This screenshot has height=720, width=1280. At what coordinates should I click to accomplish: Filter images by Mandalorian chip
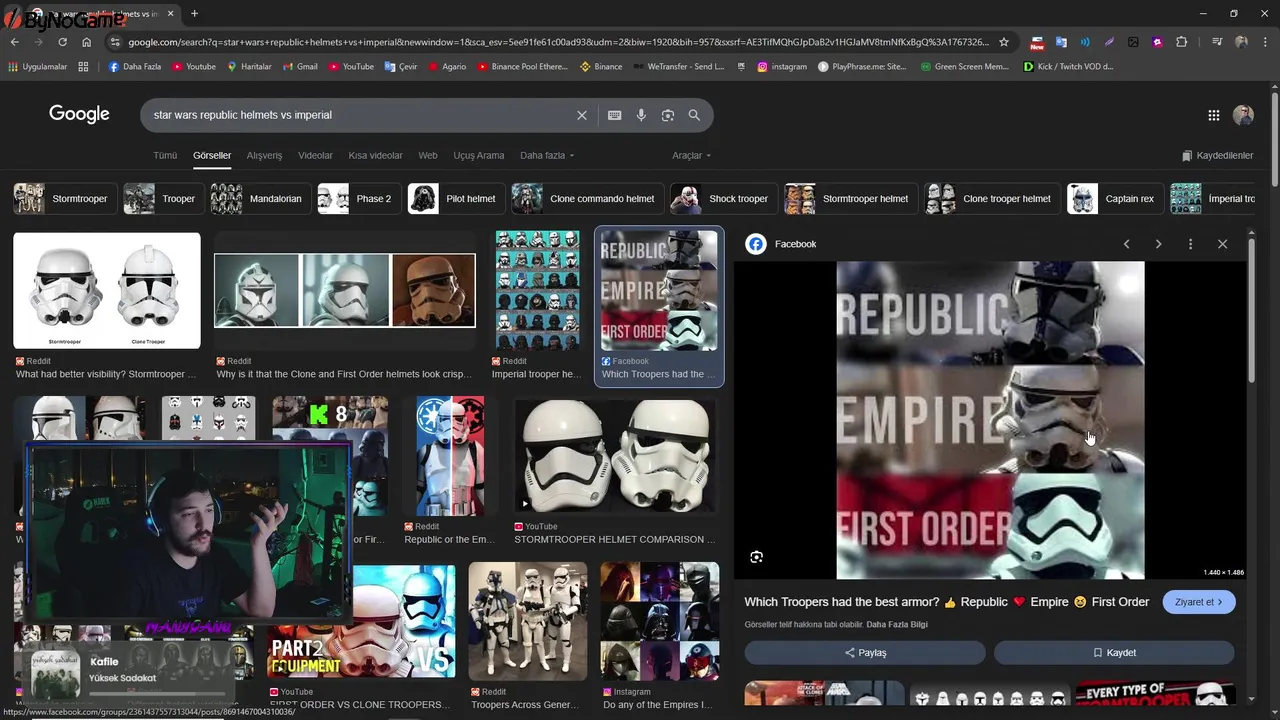pyautogui.click(x=260, y=199)
